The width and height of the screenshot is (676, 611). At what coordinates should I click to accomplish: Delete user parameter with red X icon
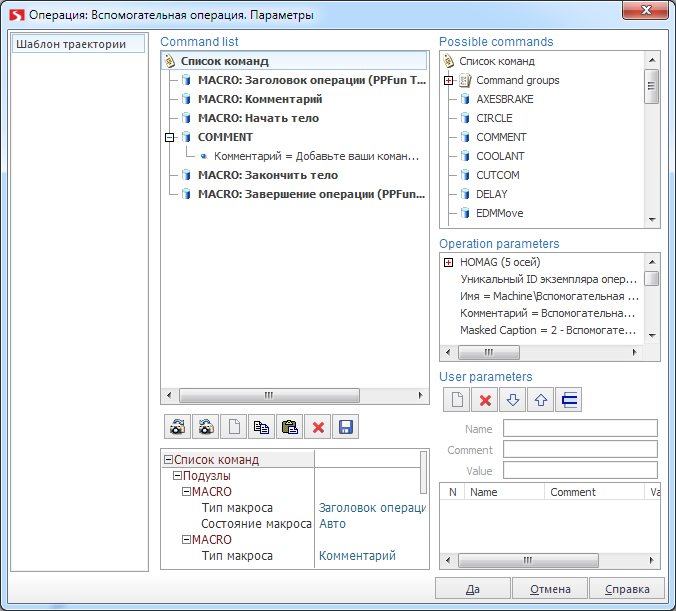(485, 400)
